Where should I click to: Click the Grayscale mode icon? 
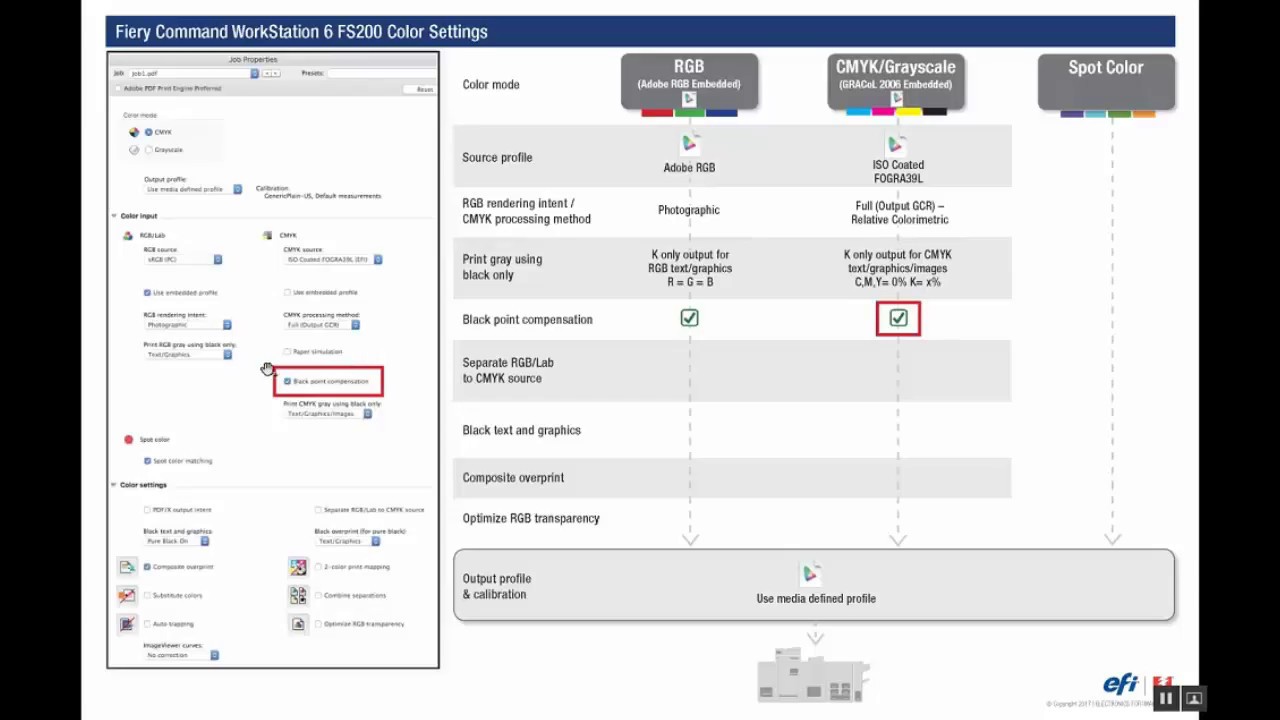134,150
